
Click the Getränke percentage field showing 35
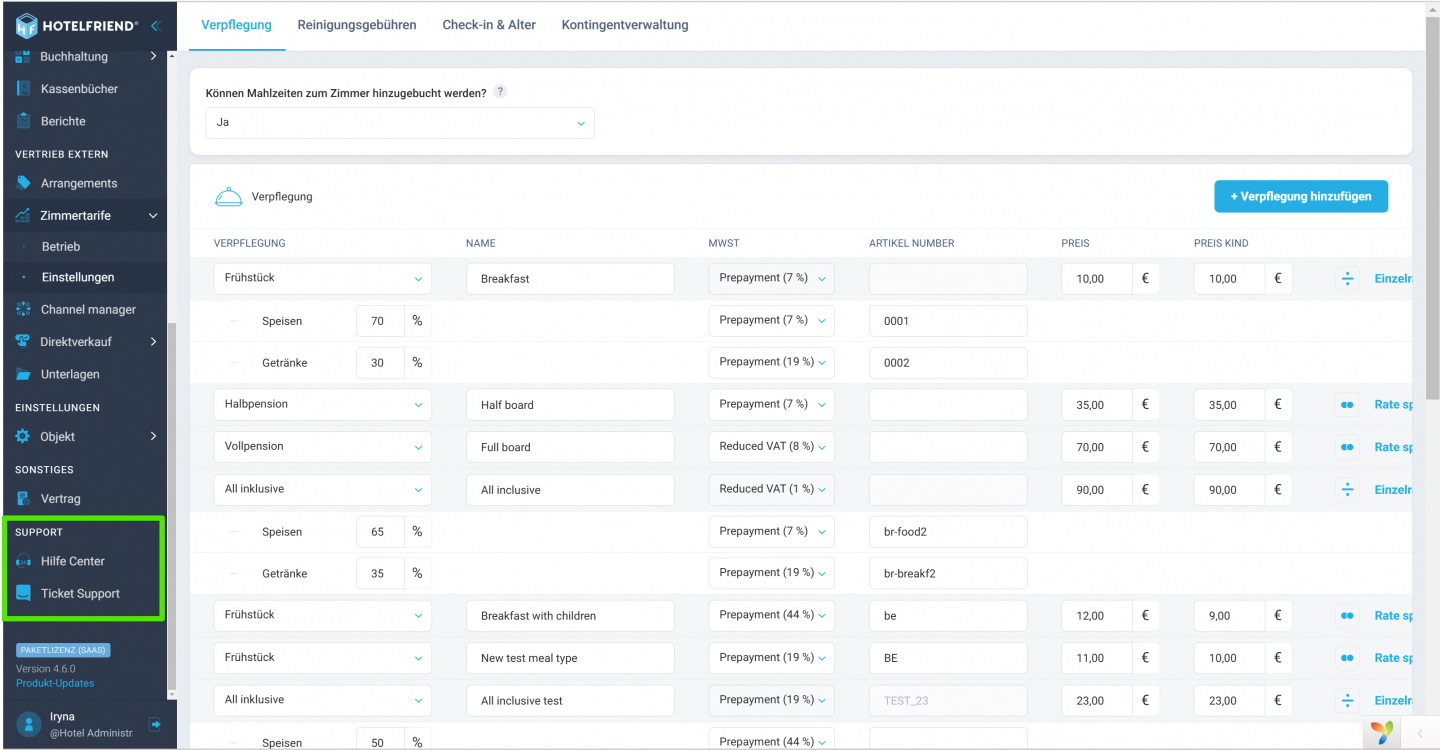point(381,574)
